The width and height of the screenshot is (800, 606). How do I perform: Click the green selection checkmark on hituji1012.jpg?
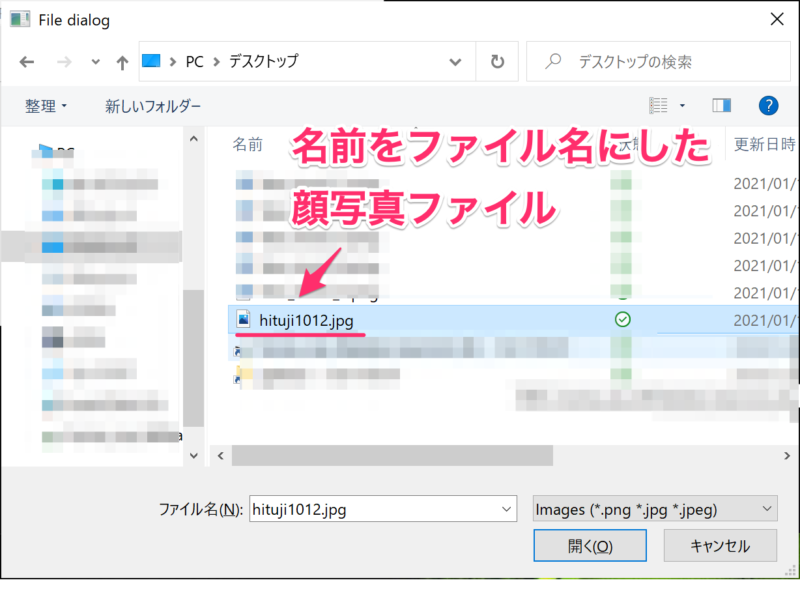[x=622, y=321]
